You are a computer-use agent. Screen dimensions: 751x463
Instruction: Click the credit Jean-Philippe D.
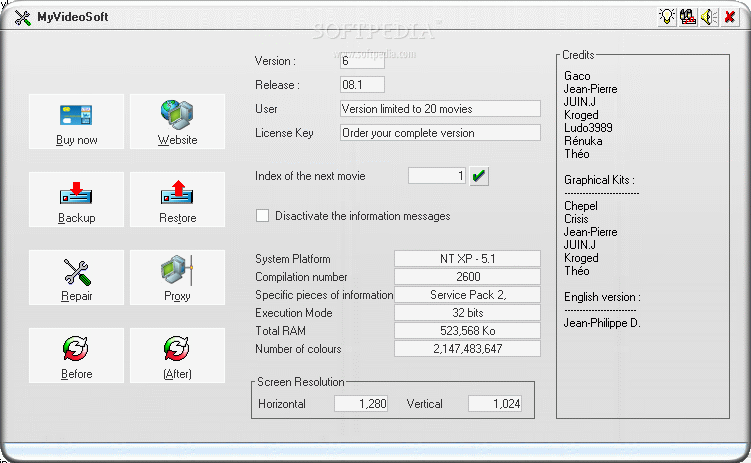click(x=602, y=323)
